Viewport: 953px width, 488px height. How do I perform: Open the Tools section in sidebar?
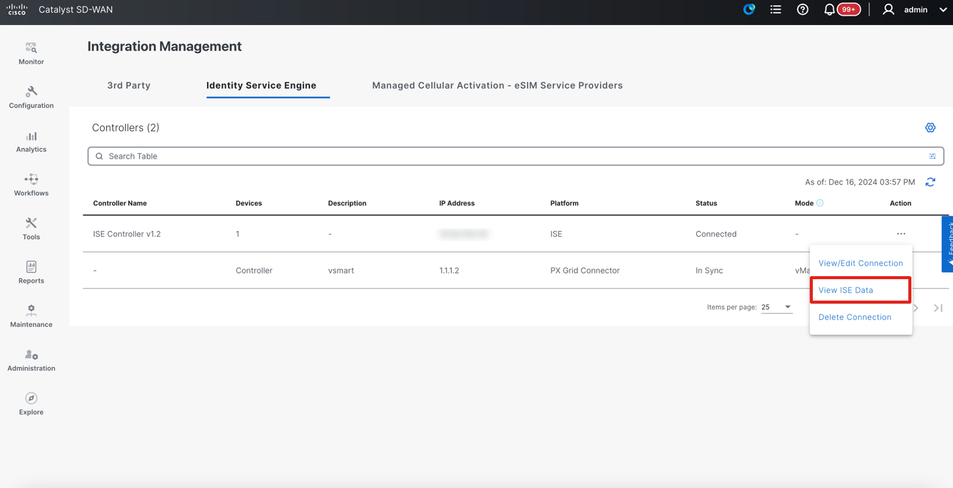tap(31, 229)
